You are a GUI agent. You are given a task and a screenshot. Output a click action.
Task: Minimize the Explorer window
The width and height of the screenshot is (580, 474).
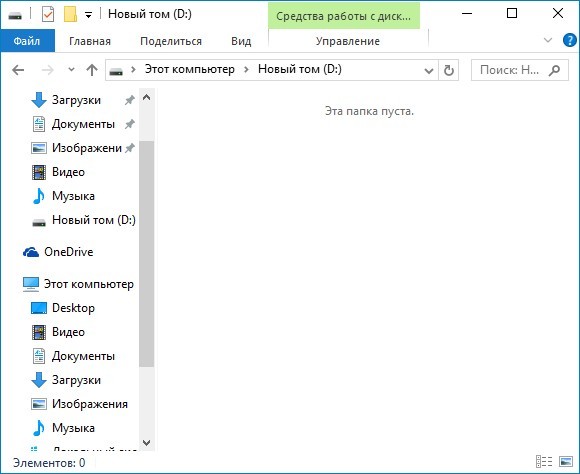pos(467,14)
